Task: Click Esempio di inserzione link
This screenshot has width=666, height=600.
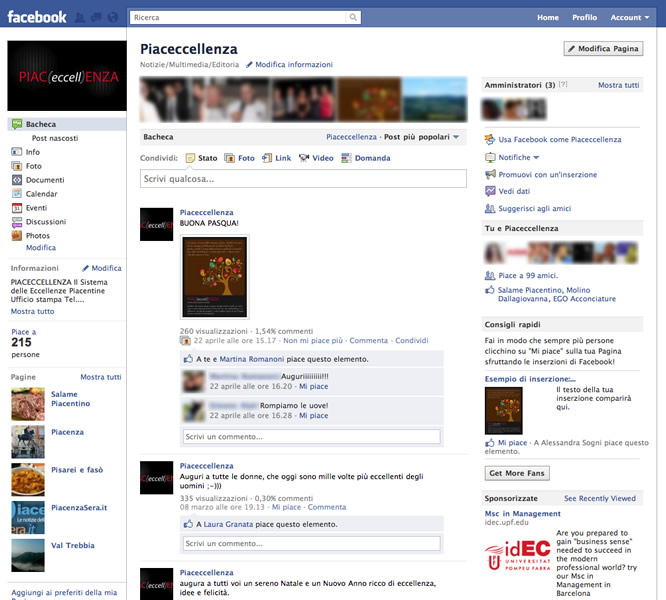Action: (530, 379)
